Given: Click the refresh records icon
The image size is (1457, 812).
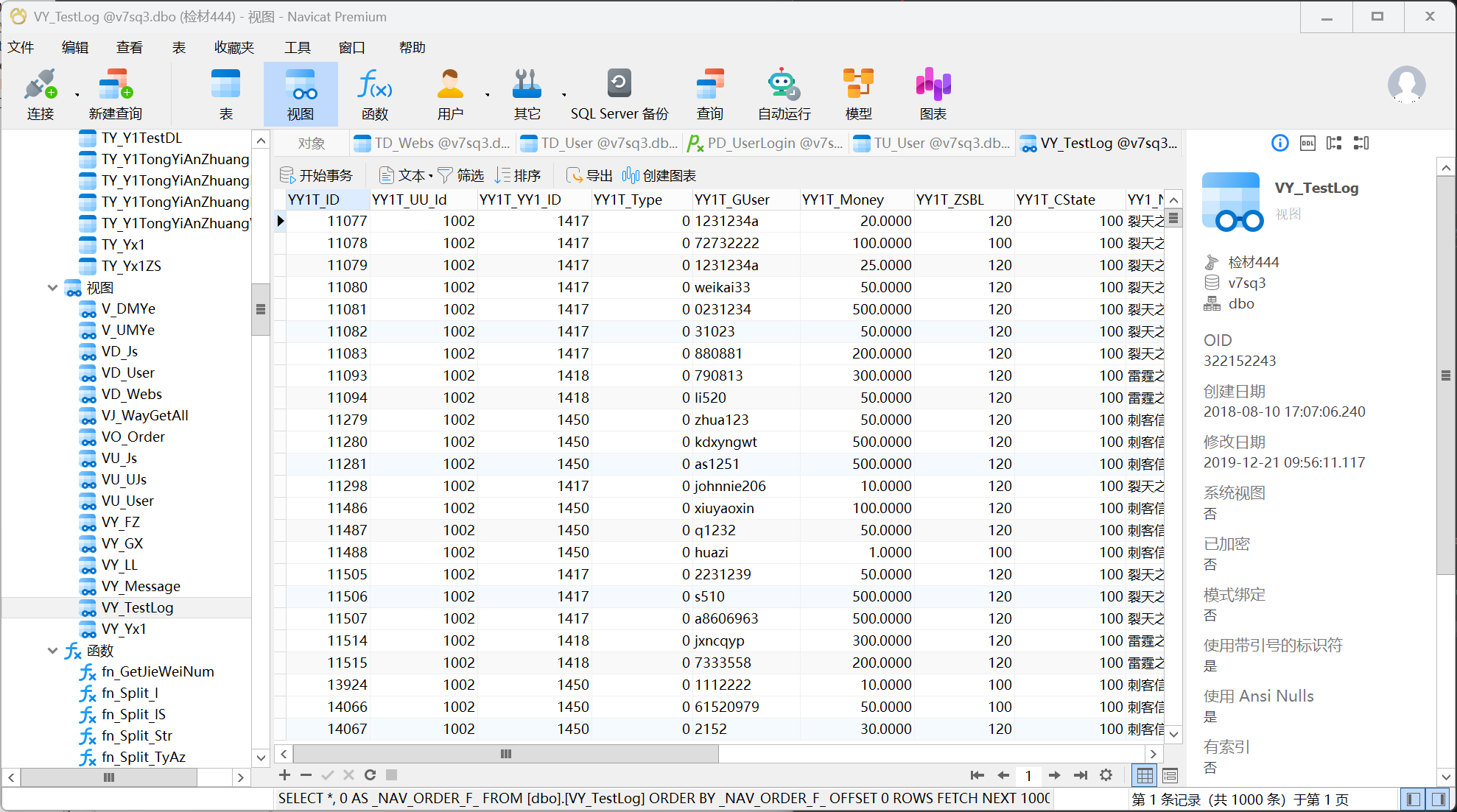Looking at the screenshot, I should (x=370, y=774).
